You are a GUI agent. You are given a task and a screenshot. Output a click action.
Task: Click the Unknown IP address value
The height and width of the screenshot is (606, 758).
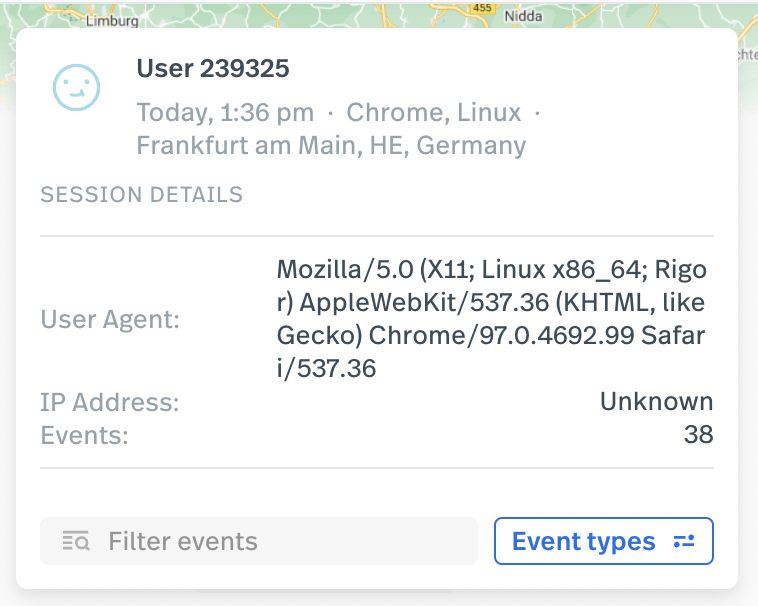[656, 401]
